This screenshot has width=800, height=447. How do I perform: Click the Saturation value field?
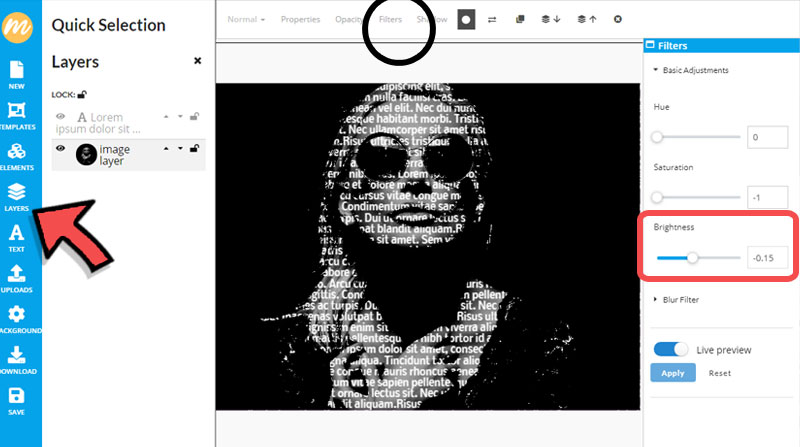767,197
